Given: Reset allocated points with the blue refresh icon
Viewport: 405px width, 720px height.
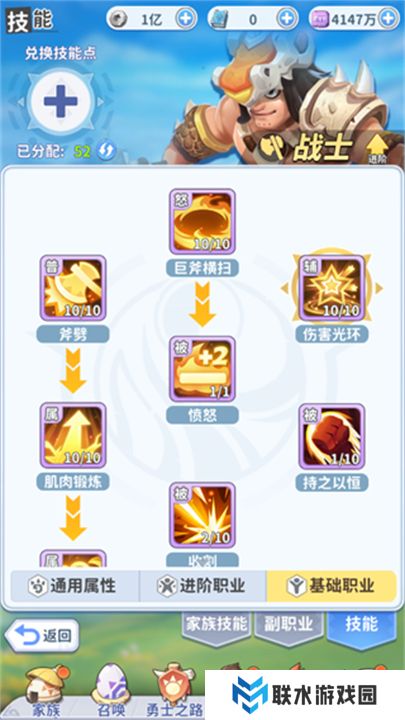Looking at the screenshot, I should pos(106,151).
